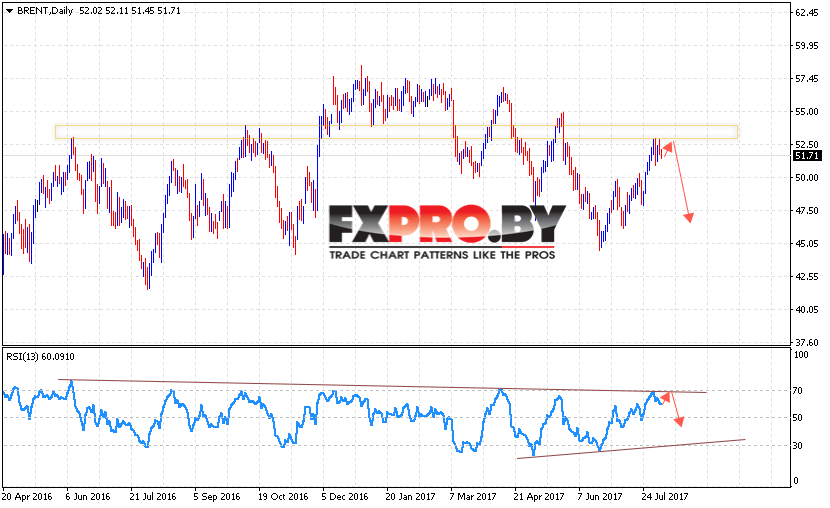The width and height of the screenshot is (830, 508).
Task: Select the 24 Jul 2017 date label
Action: (x=665, y=496)
